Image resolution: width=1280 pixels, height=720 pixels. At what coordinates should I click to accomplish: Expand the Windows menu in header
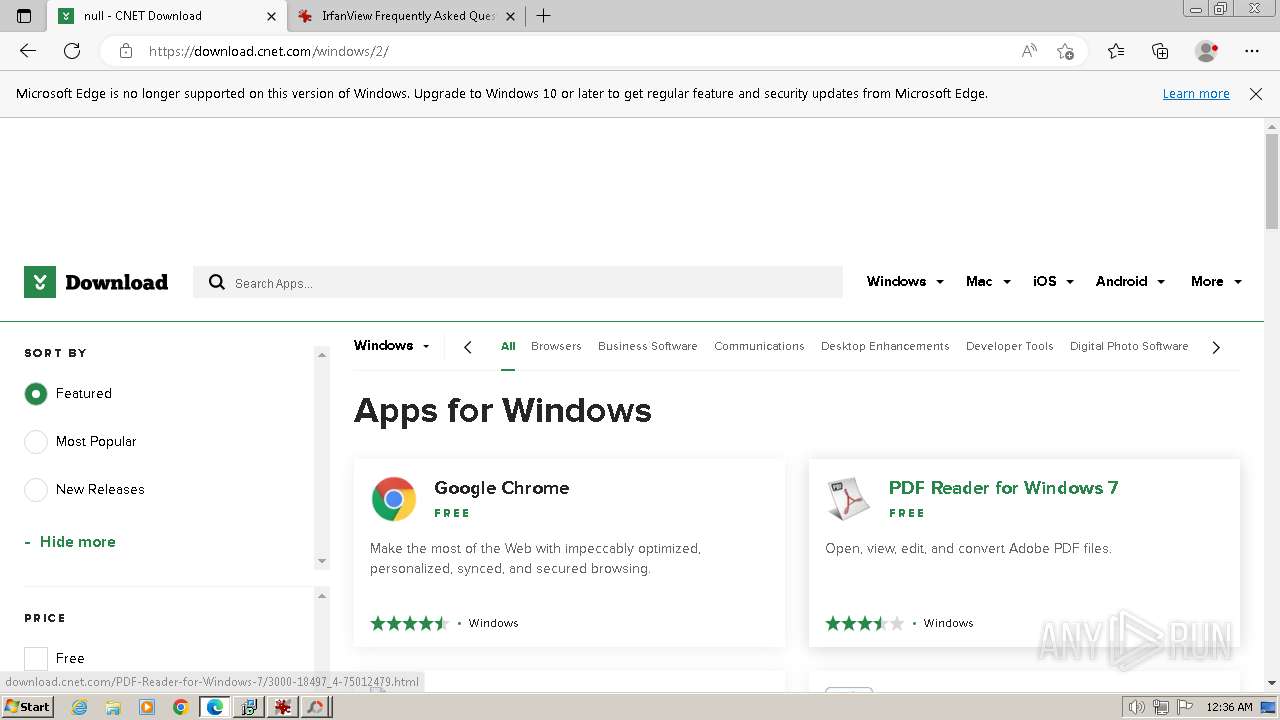point(905,282)
